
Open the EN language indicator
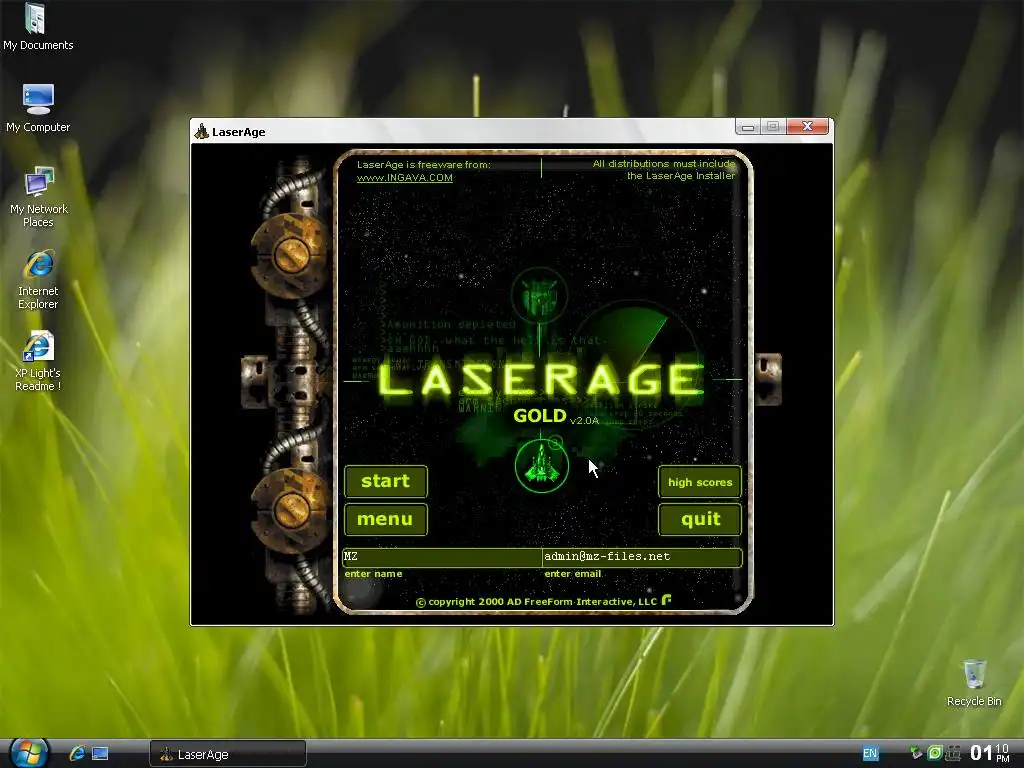coord(870,753)
